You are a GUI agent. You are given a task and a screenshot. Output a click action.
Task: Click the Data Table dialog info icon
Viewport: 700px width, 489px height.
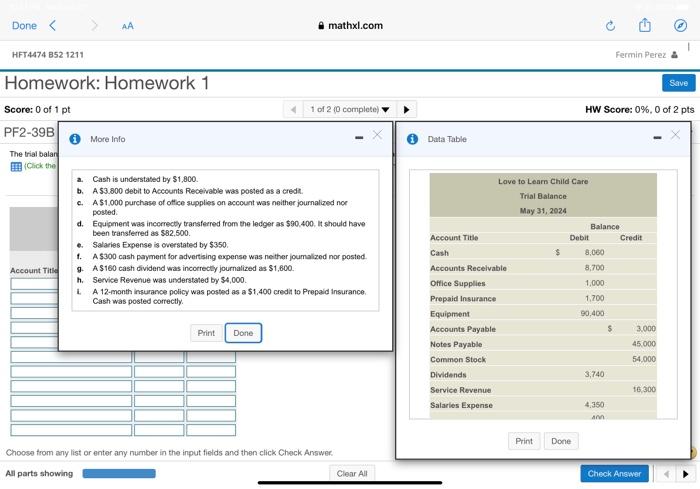coord(412,139)
